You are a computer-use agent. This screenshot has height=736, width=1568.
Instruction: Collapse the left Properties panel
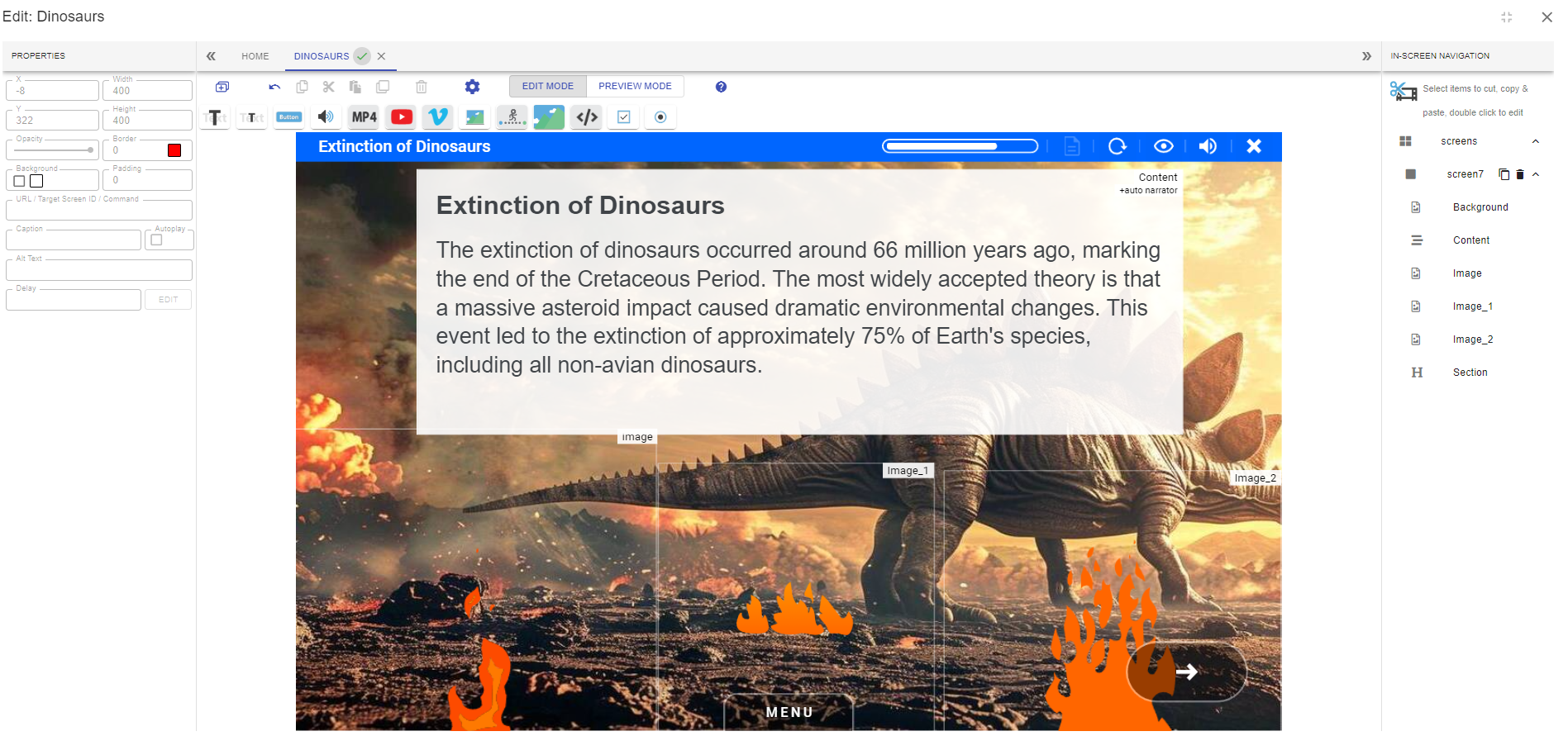point(211,56)
